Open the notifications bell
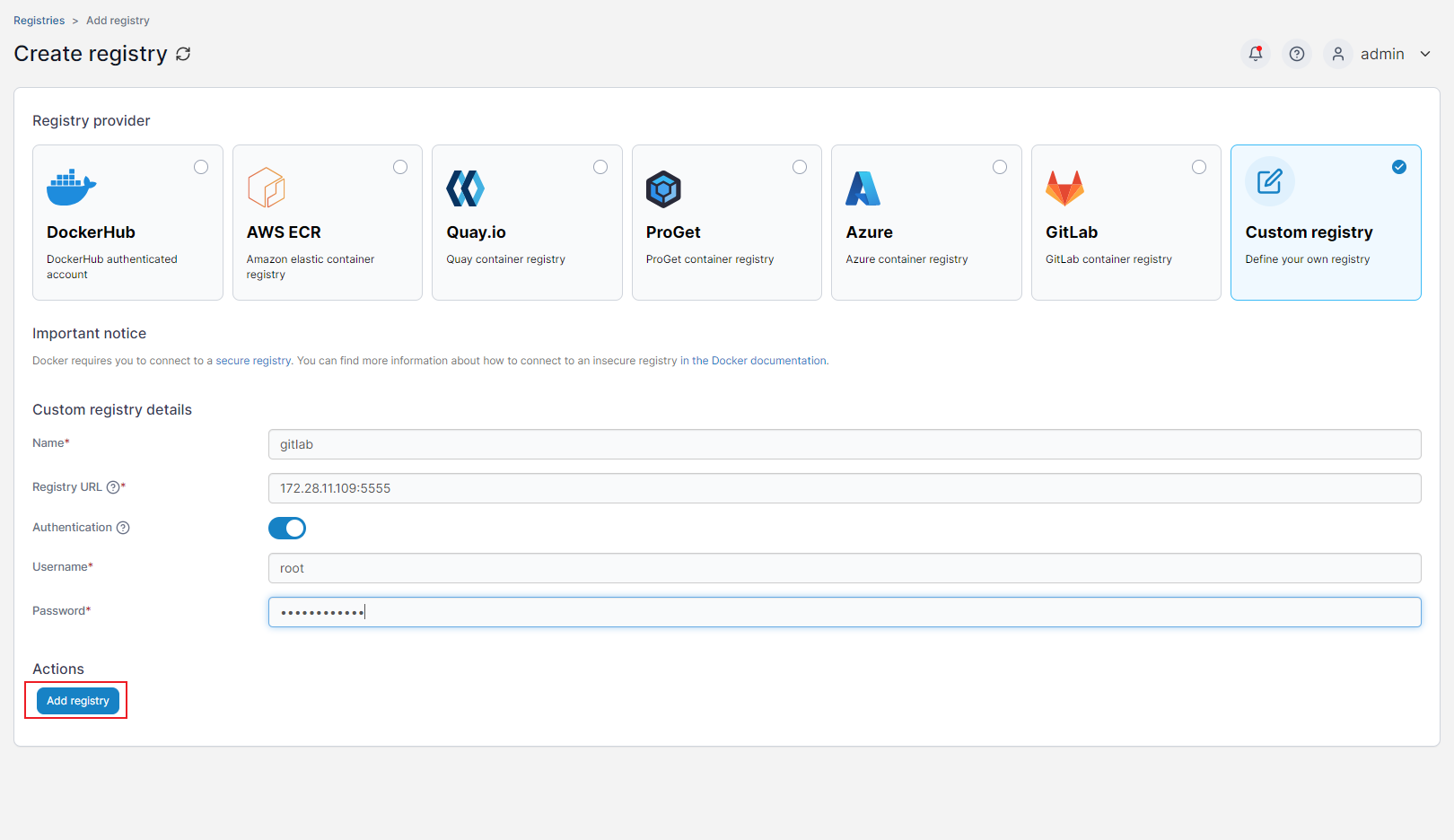 (1256, 54)
